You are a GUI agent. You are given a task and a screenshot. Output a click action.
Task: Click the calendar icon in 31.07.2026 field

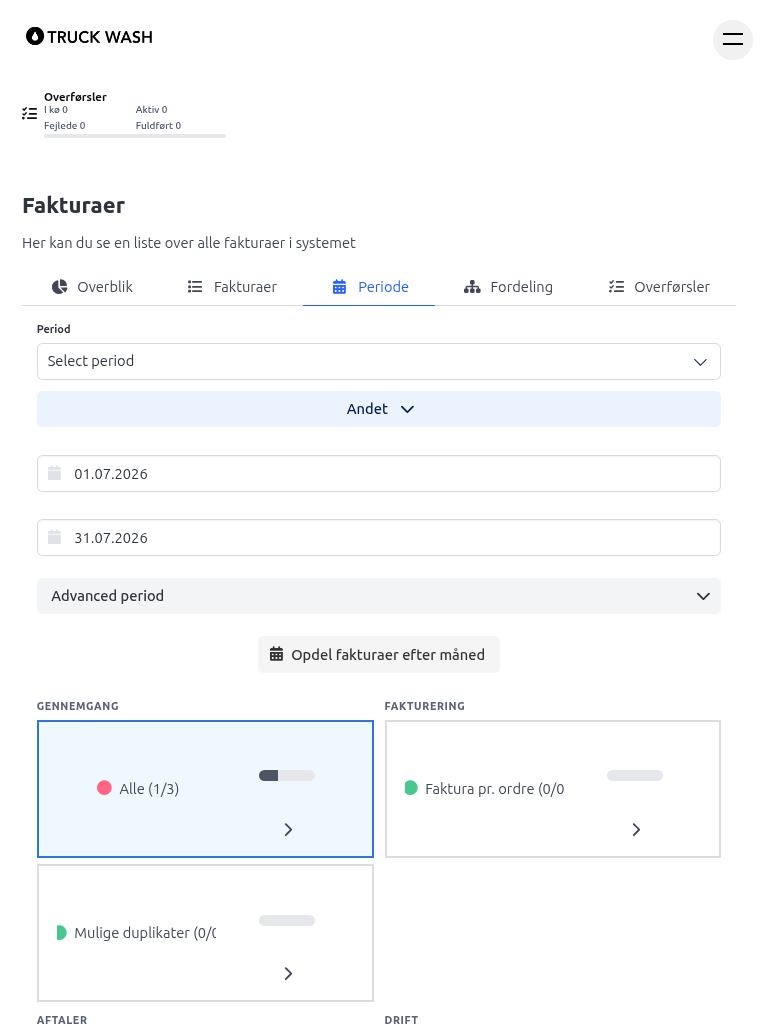[55, 537]
